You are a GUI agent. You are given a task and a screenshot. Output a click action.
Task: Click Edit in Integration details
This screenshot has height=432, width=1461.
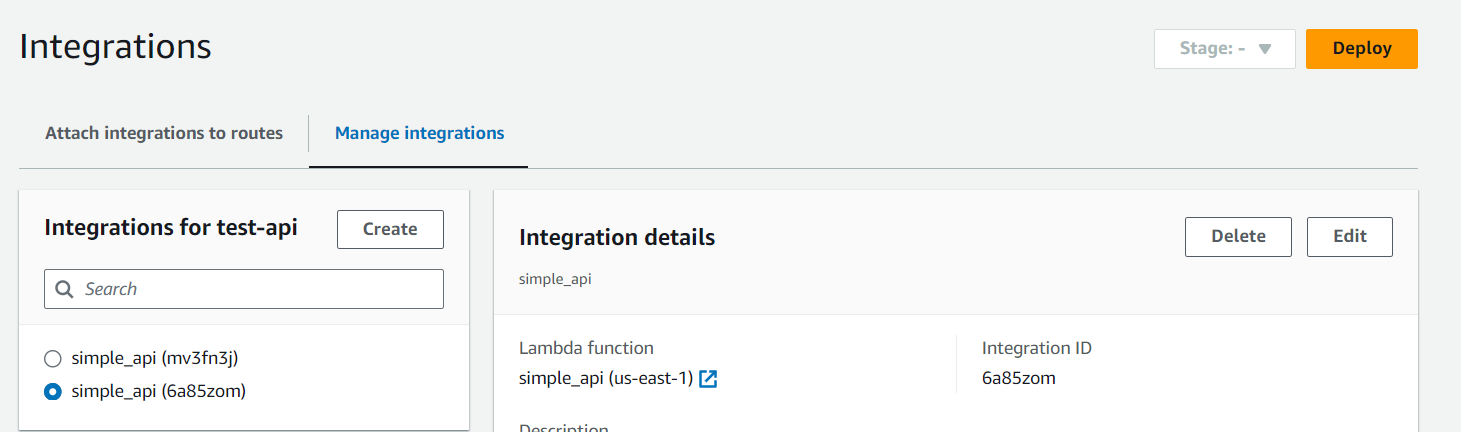(1349, 237)
